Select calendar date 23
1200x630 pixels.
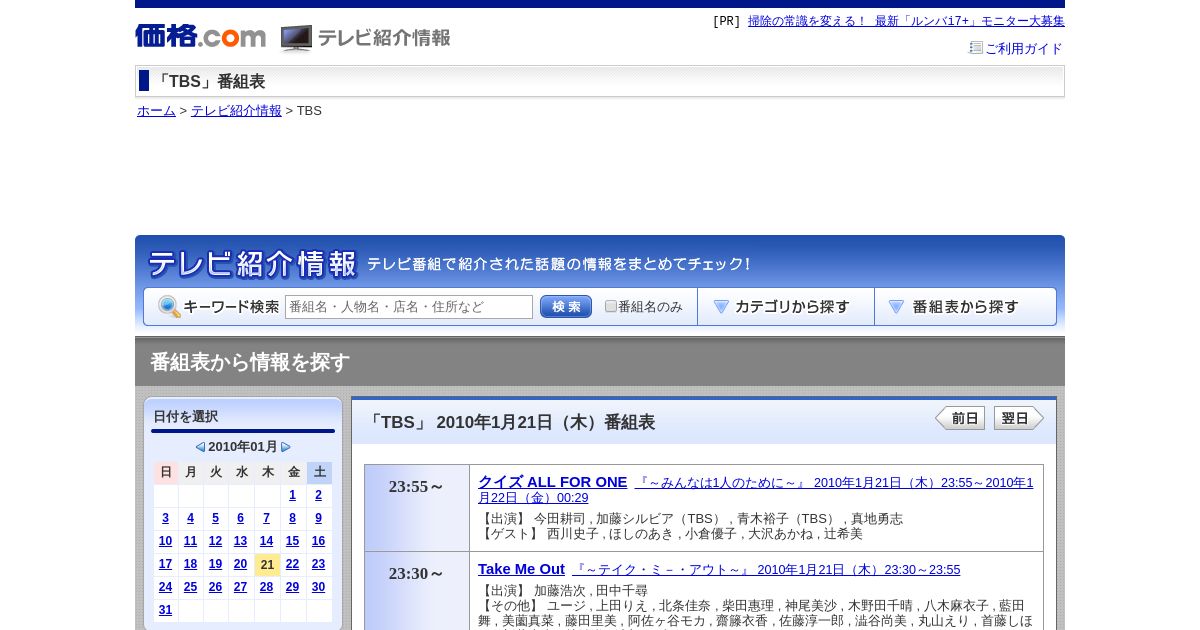coord(318,564)
